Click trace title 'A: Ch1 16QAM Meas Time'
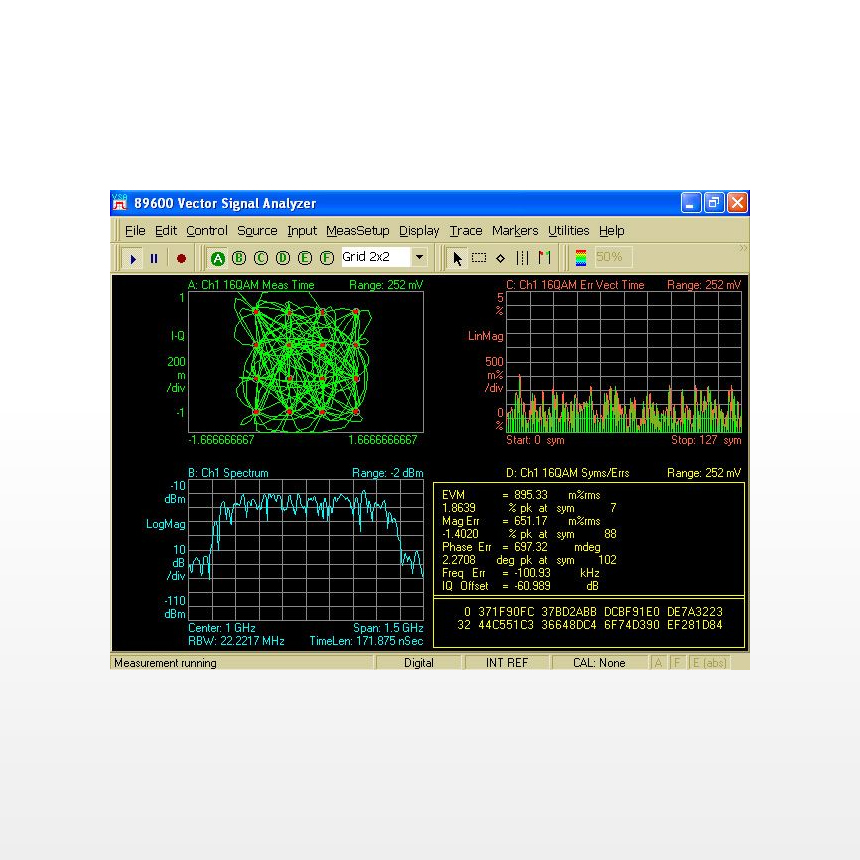Screen dimensions: 860x860 coord(251,285)
